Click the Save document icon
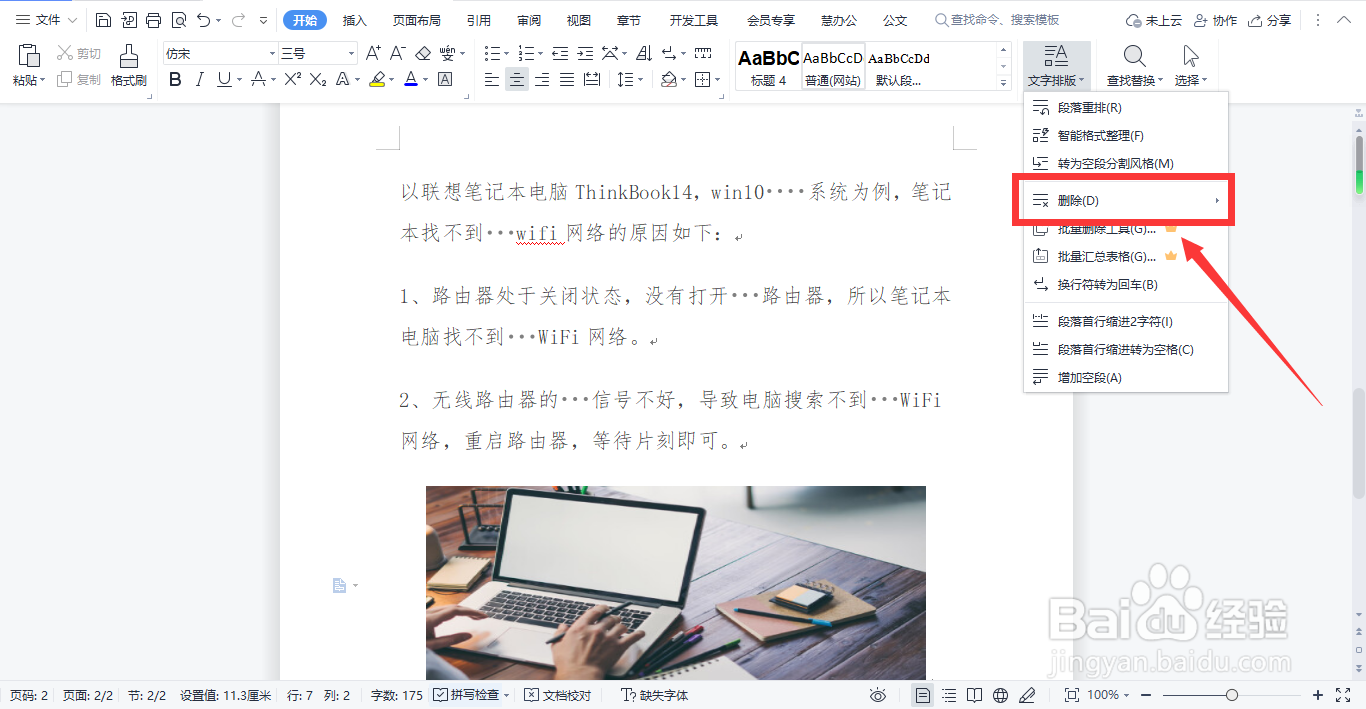1366x709 pixels. click(104, 20)
